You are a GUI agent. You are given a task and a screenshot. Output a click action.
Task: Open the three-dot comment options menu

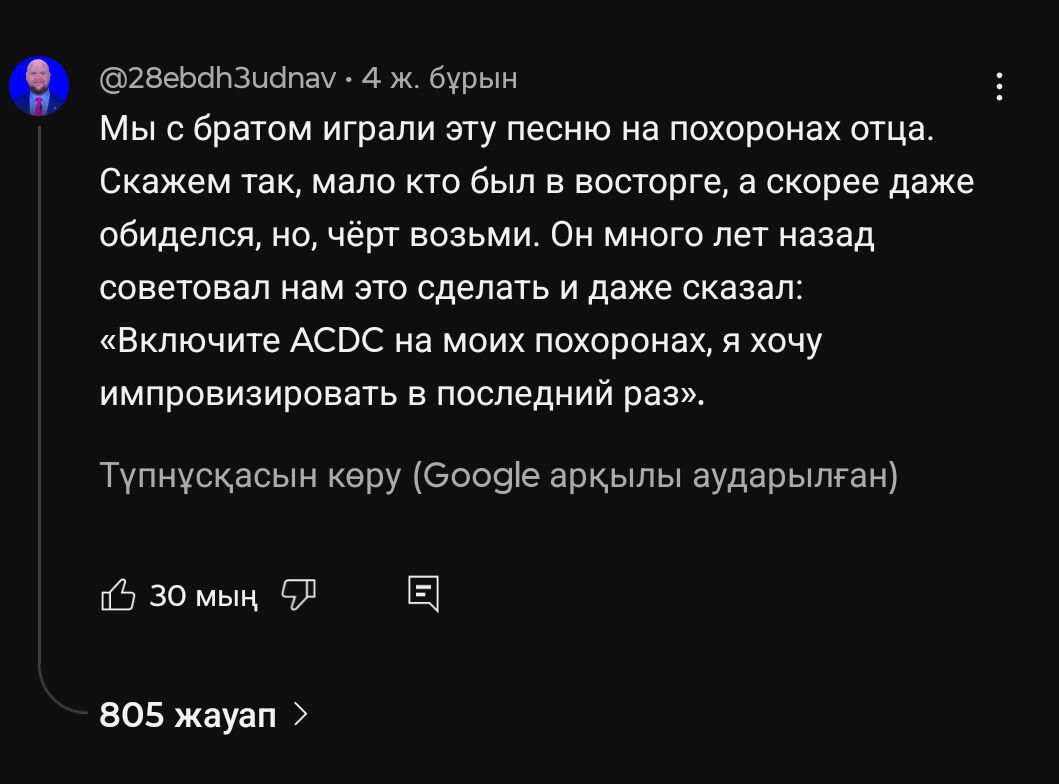coord(999,88)
